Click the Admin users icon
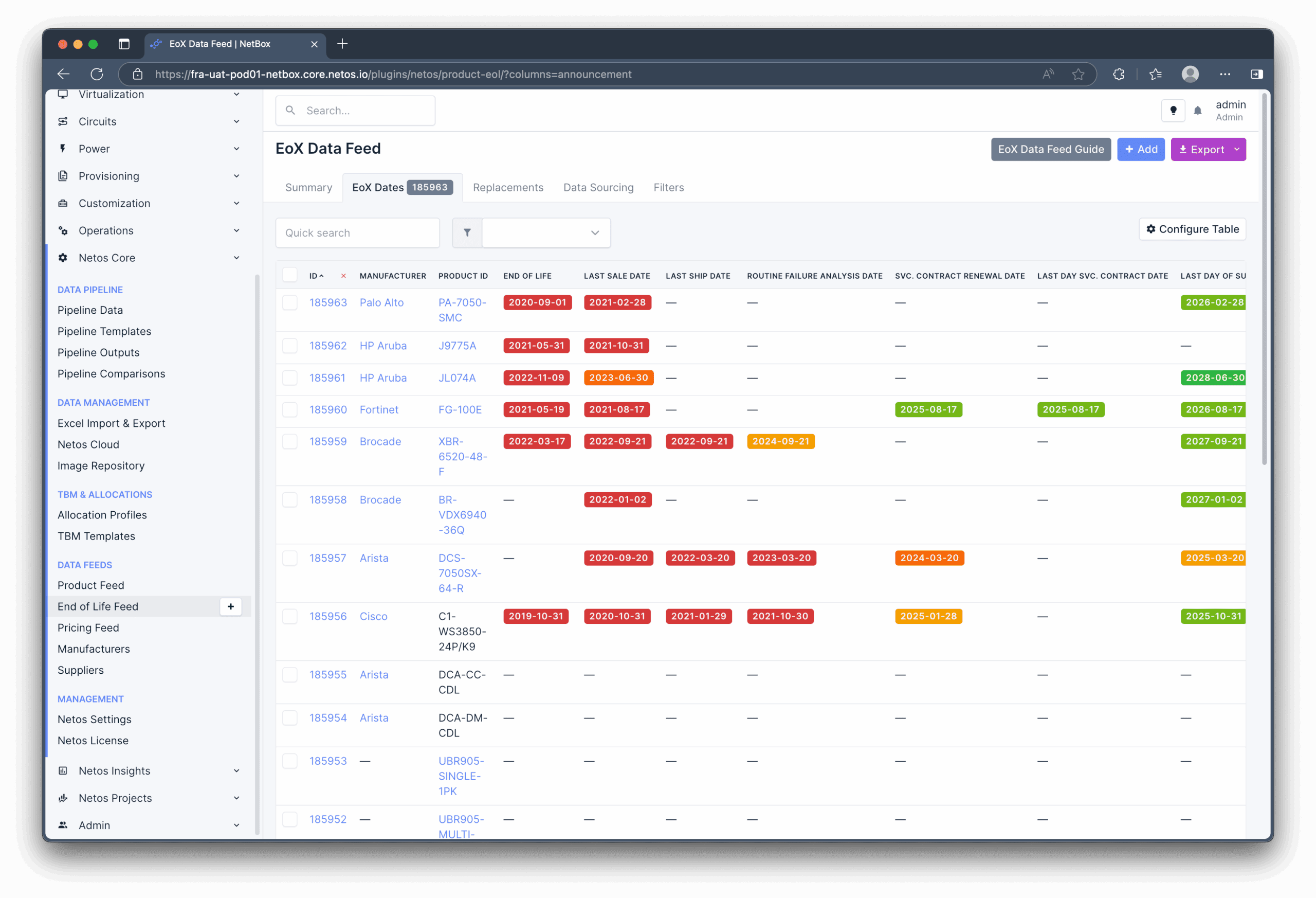This screenshot has height=898, width=1316. click(63, 825)
